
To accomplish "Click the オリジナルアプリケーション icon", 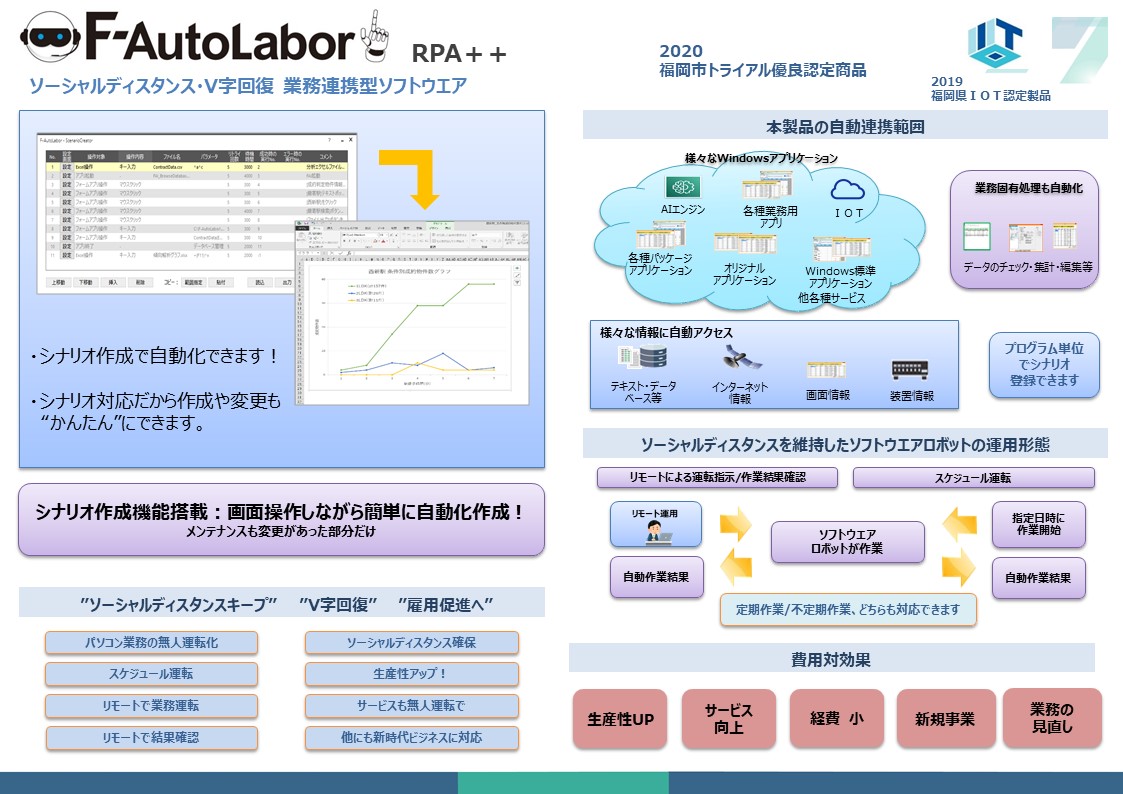I will pyautogui.click(x=745, y=243).
